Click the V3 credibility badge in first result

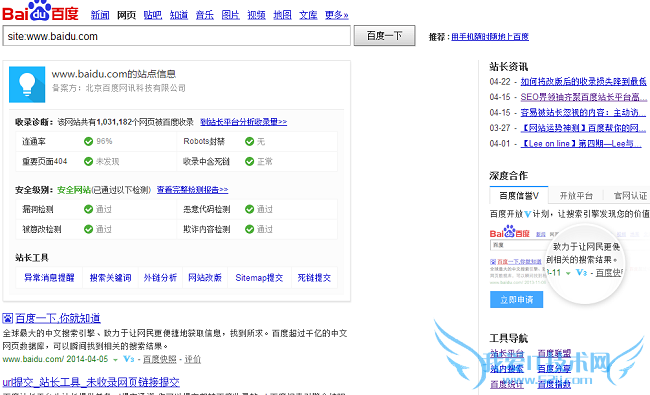(129, 359)
